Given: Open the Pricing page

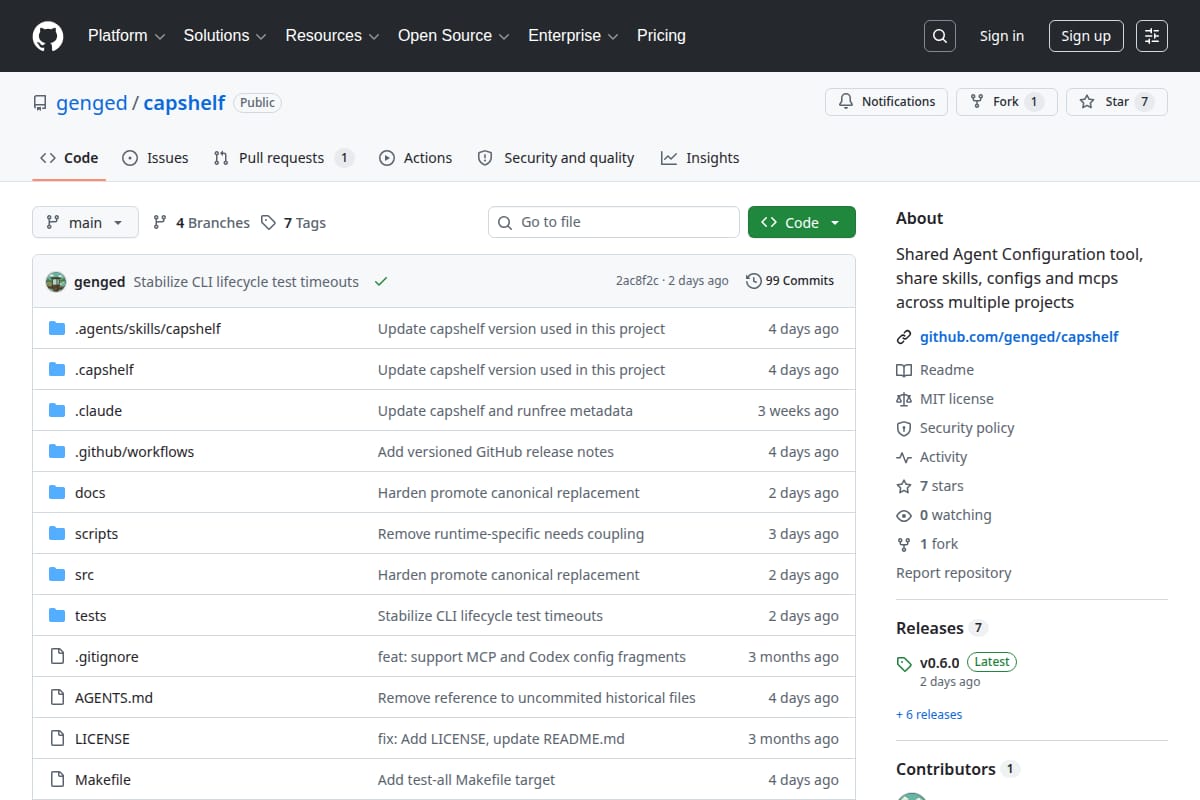Looking at the screenshot, I should (661, 36).
